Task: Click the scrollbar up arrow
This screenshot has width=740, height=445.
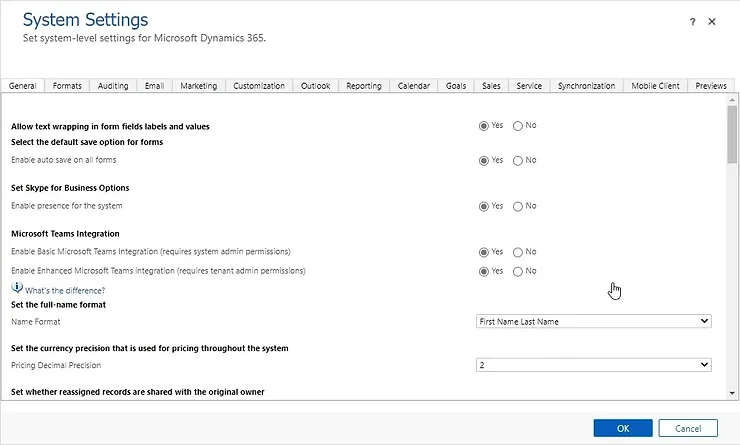Action: pos(732,100)
